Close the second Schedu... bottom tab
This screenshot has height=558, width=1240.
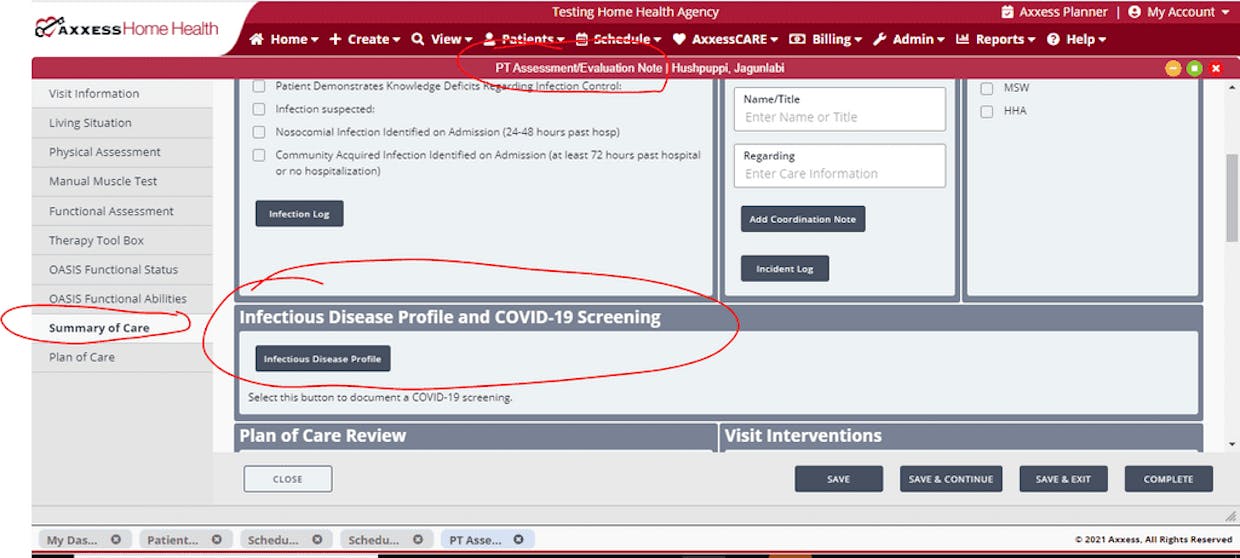click(x=419, y=540)
